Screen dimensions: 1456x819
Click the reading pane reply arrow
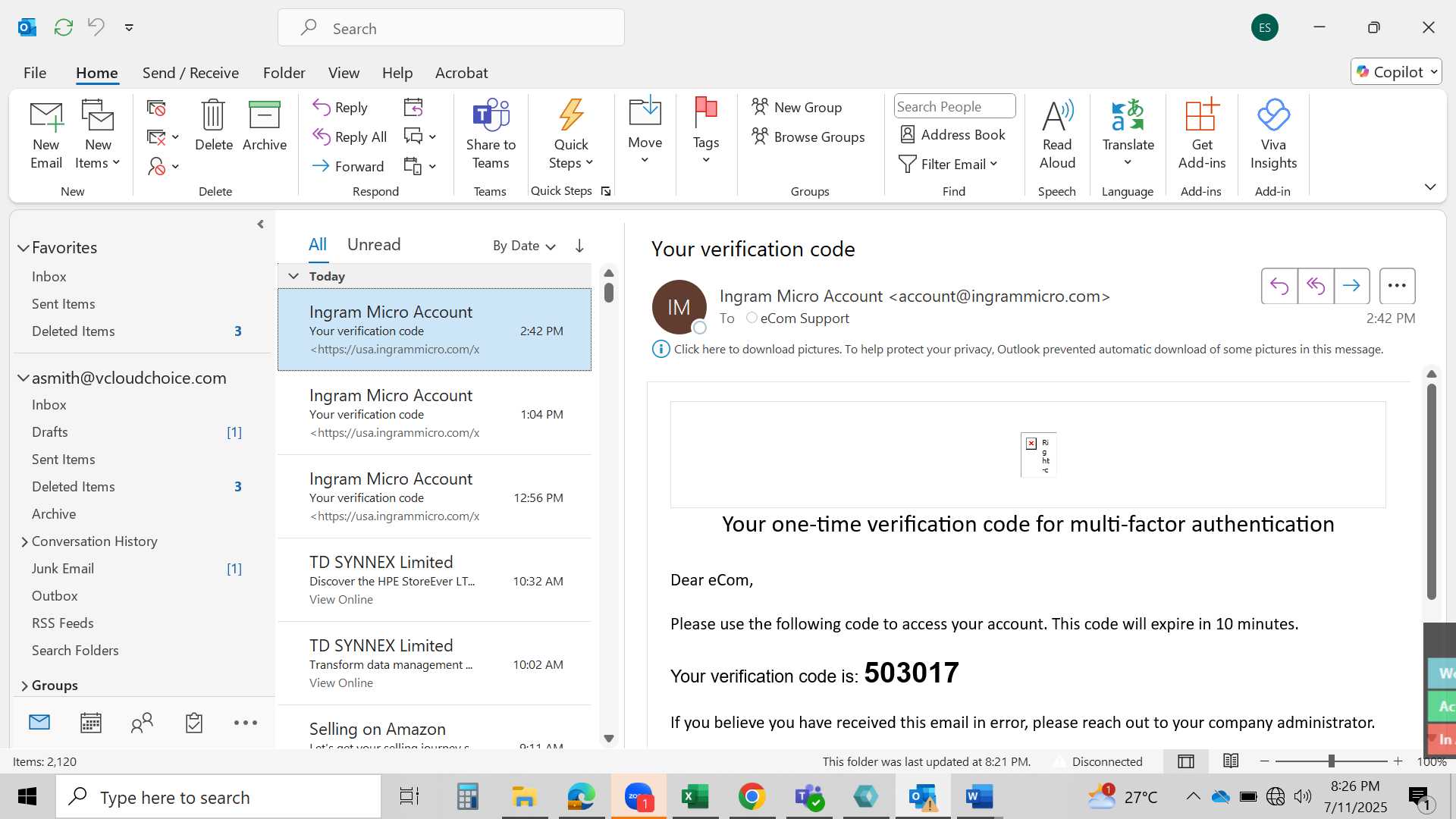coord(1279,286)
